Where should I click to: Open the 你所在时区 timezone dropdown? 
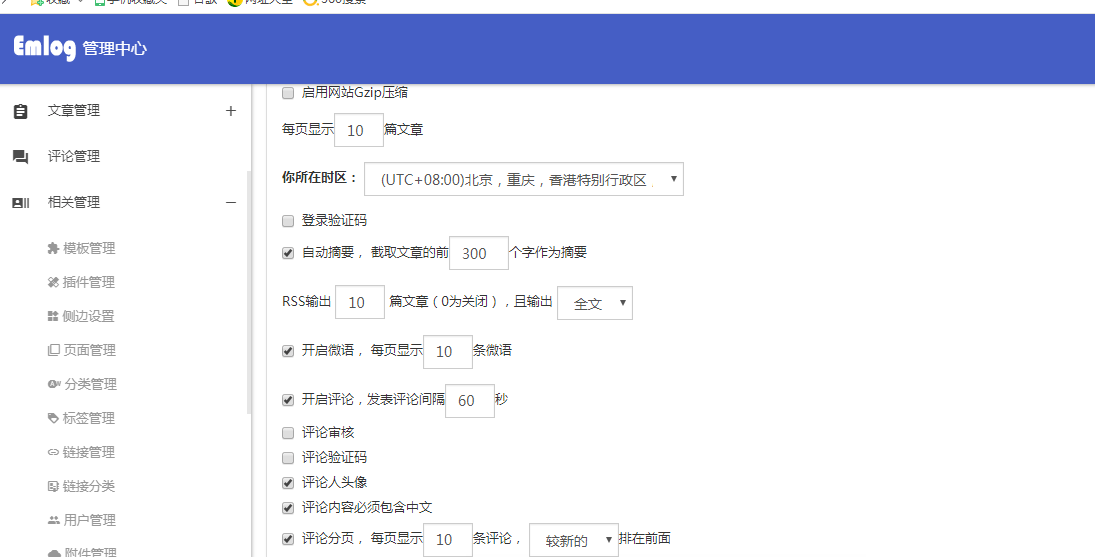coord(524,179)
